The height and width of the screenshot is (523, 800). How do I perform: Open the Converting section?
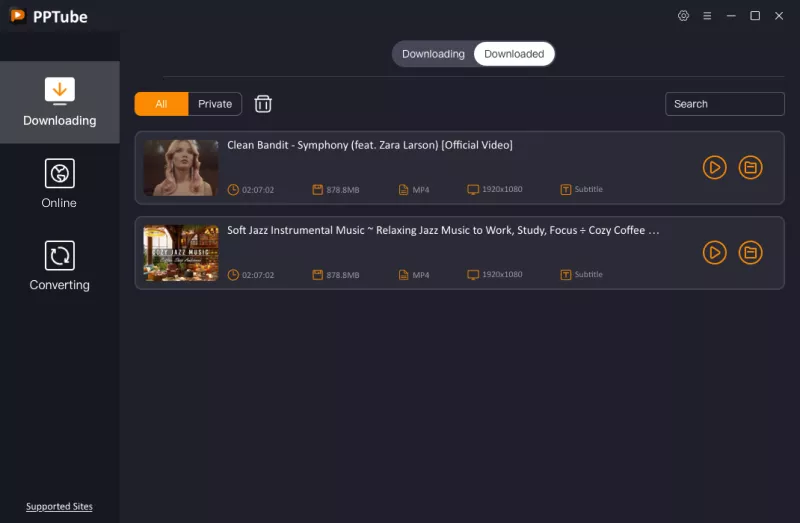pos(59,266)
